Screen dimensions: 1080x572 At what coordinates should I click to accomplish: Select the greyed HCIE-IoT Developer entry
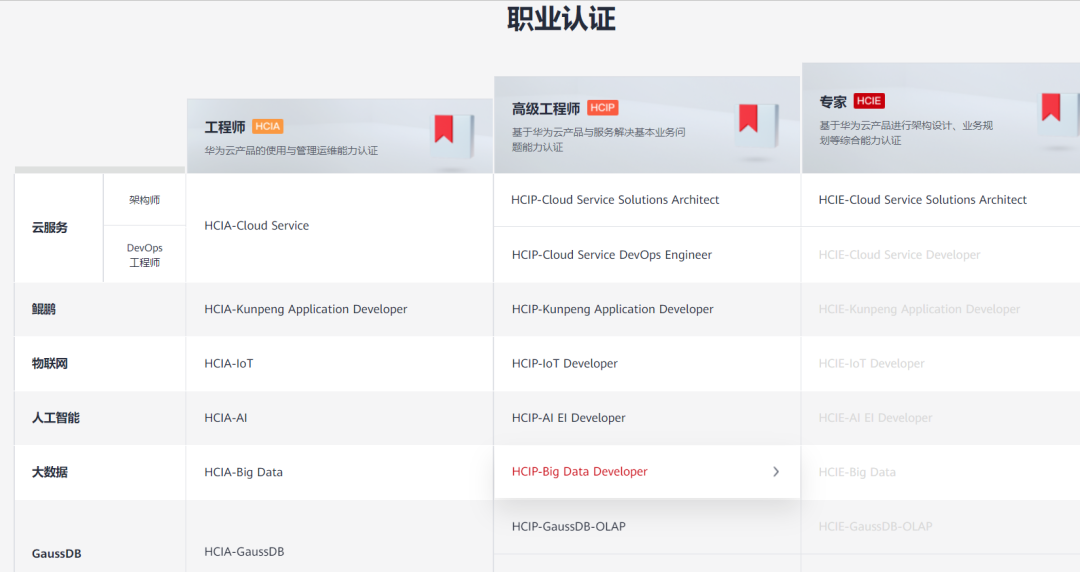(x=871, y=364)
